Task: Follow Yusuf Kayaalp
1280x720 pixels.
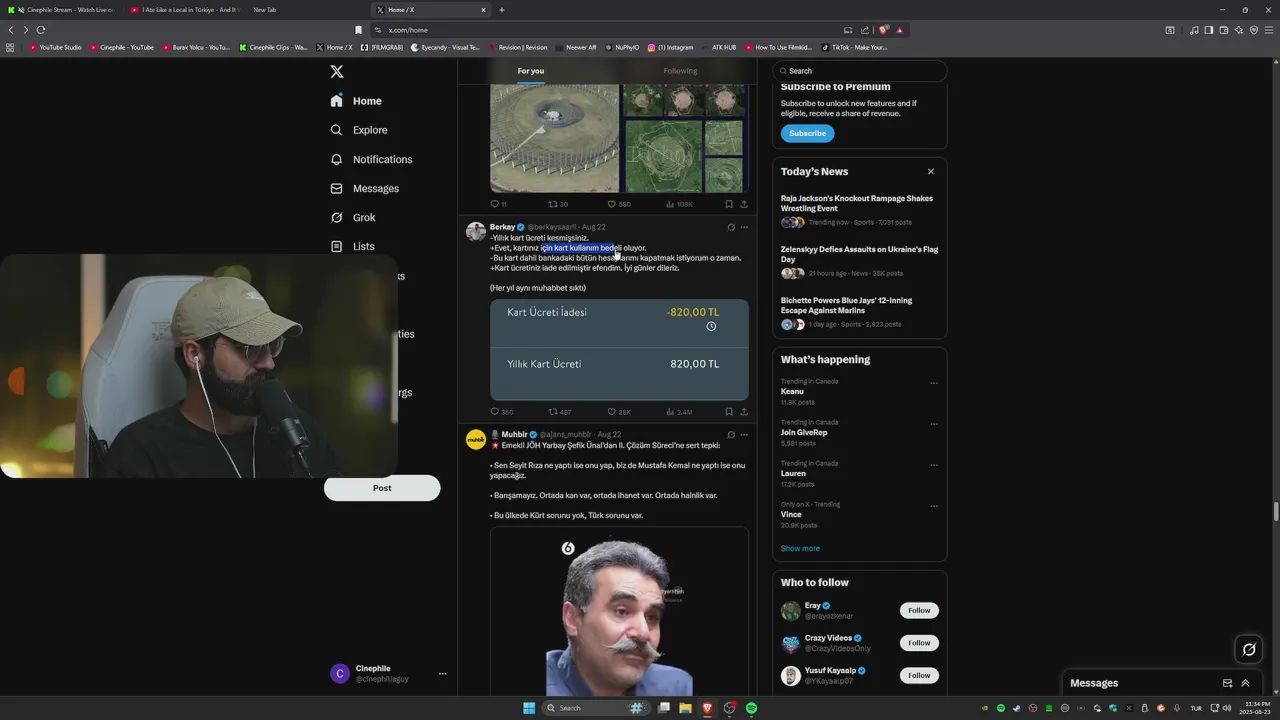Action: click(x=919, y=675)
